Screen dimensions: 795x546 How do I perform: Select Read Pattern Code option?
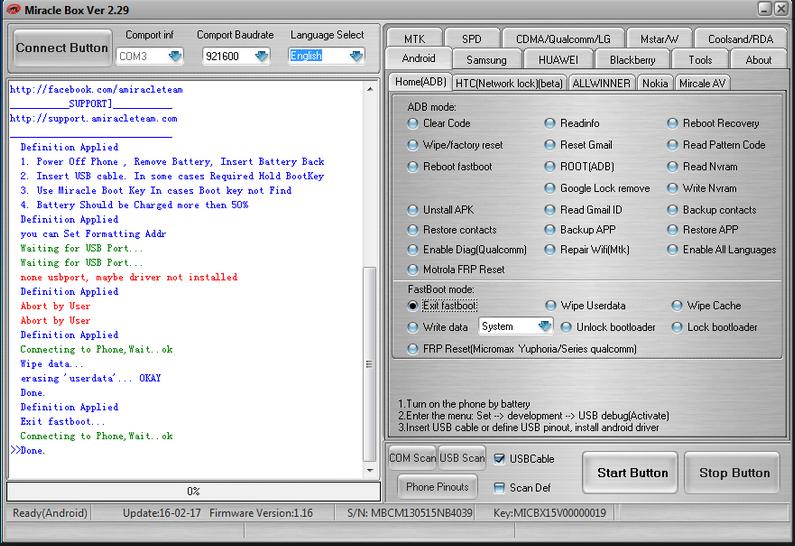pyautogui.click(x=716, y=145)
